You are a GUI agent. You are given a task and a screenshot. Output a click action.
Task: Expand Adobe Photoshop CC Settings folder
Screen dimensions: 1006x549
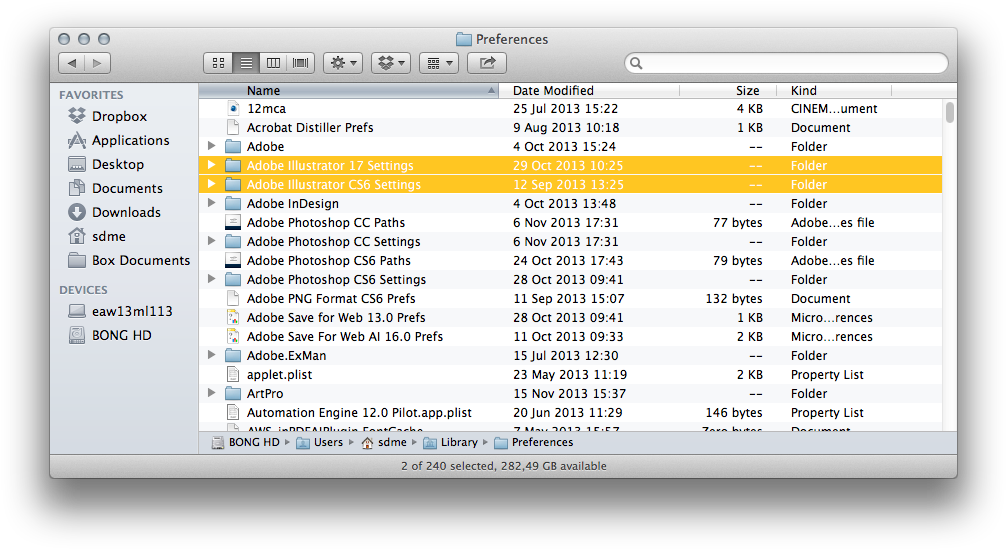(211, 242)
